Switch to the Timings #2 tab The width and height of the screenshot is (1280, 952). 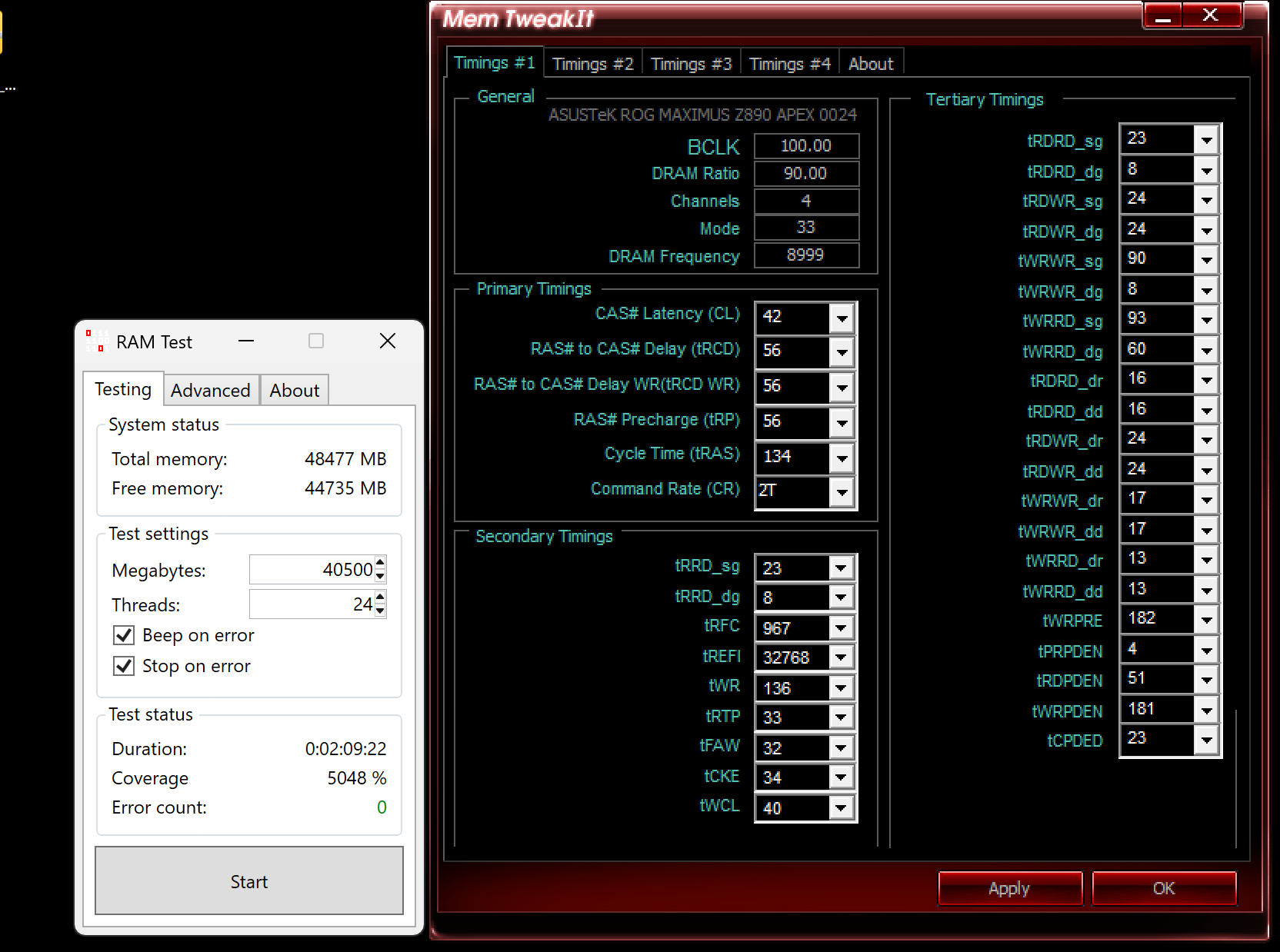coord(592,64)
